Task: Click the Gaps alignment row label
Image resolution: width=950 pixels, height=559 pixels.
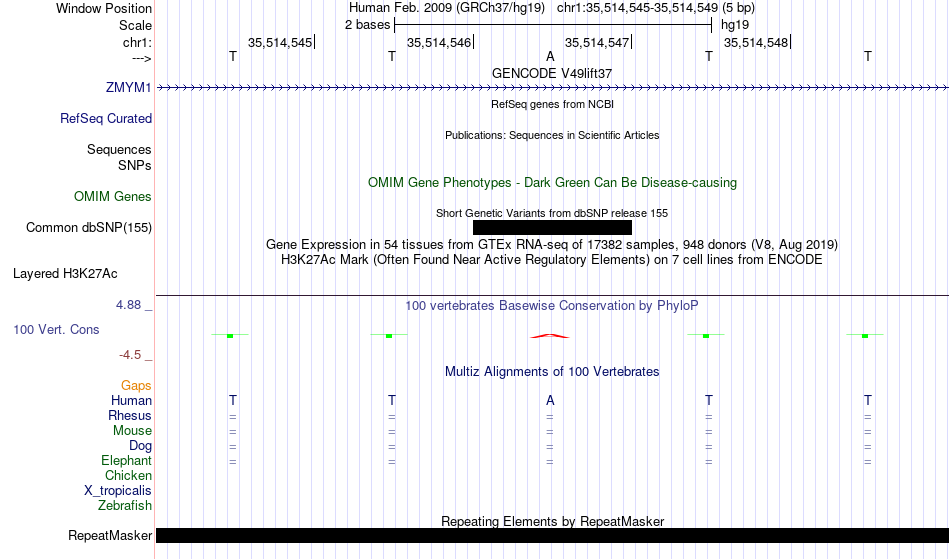Action: pos(136,386)
